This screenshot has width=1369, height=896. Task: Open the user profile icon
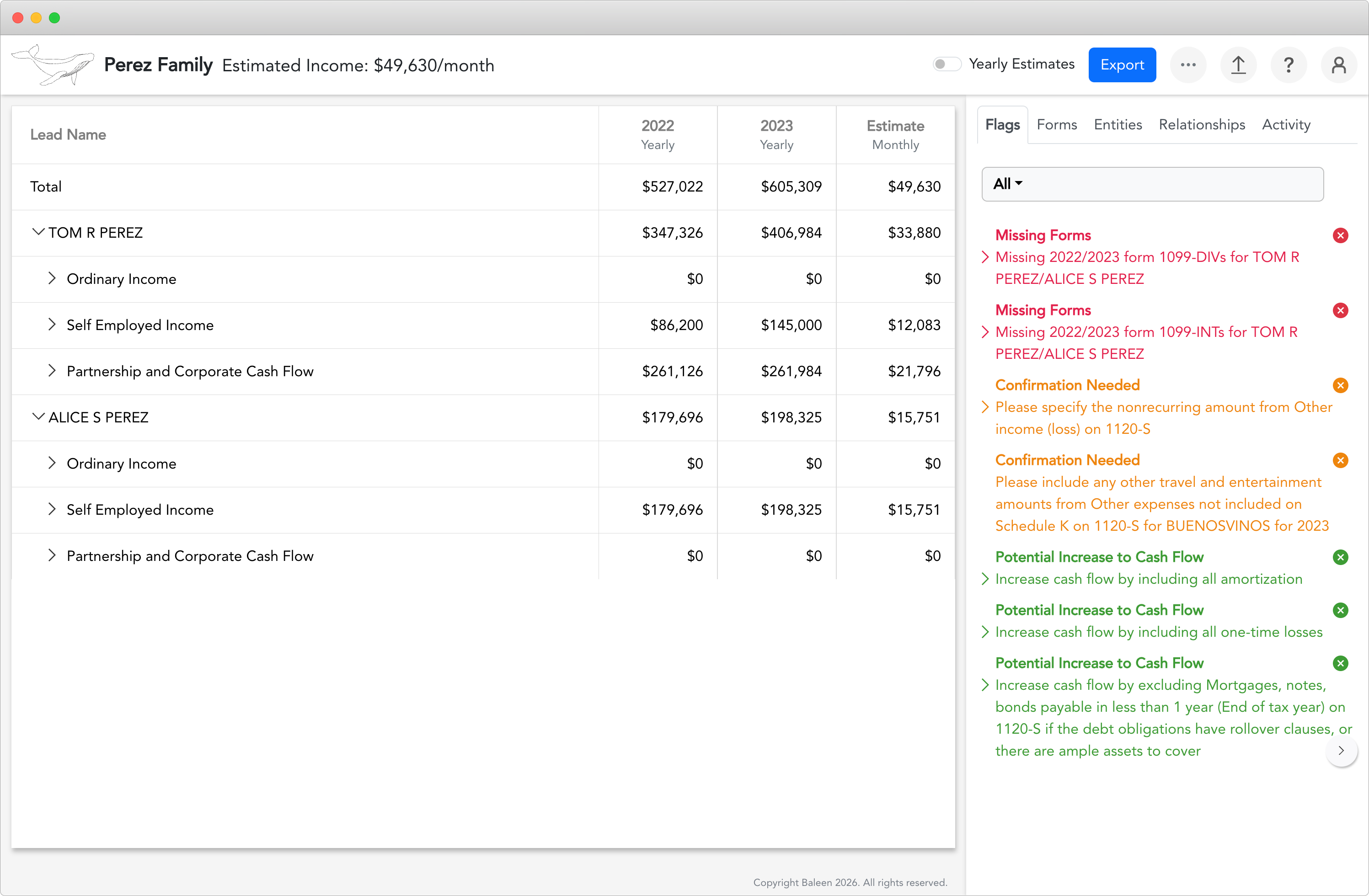click(1338, 64)
